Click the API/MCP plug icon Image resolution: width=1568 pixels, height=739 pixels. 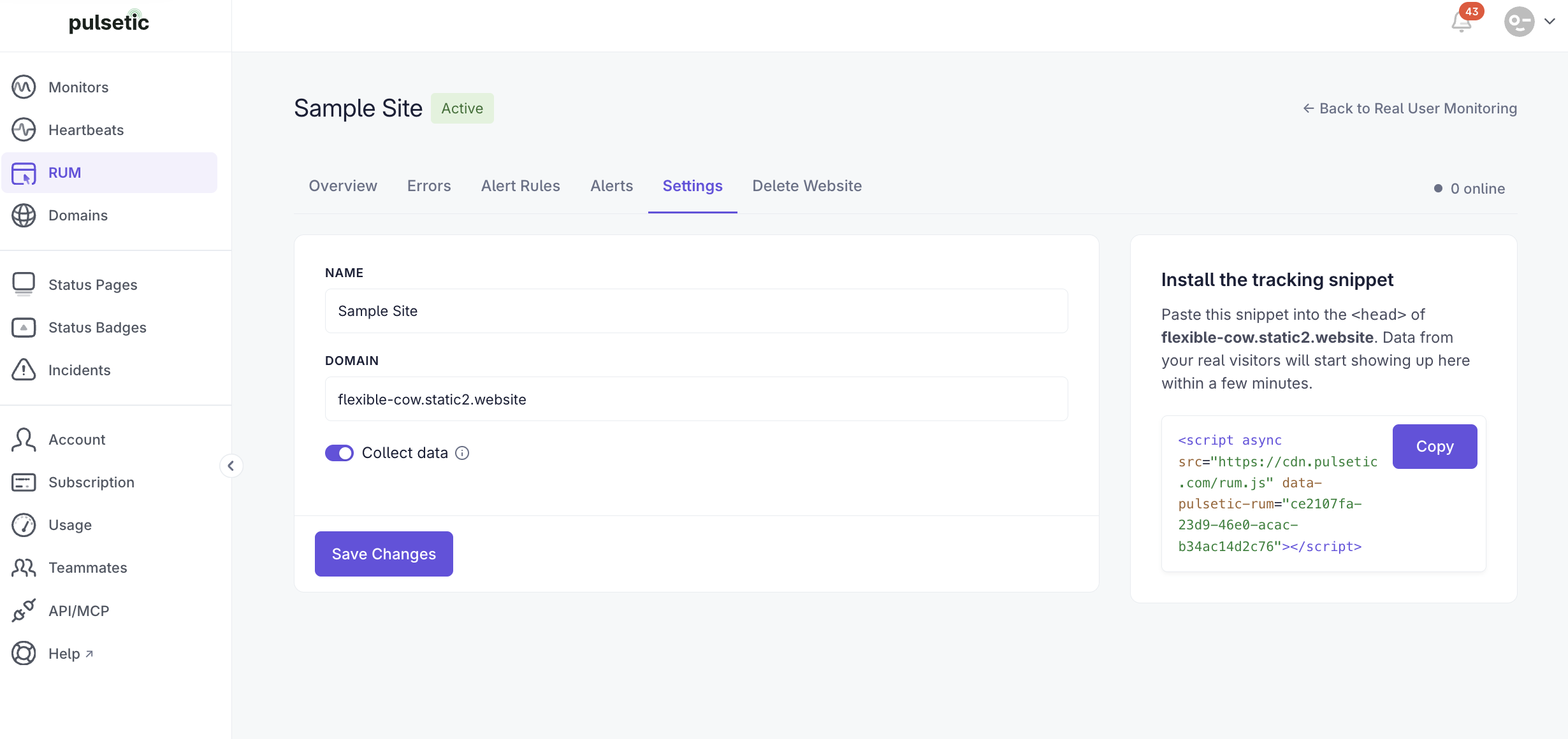[24, 610]
